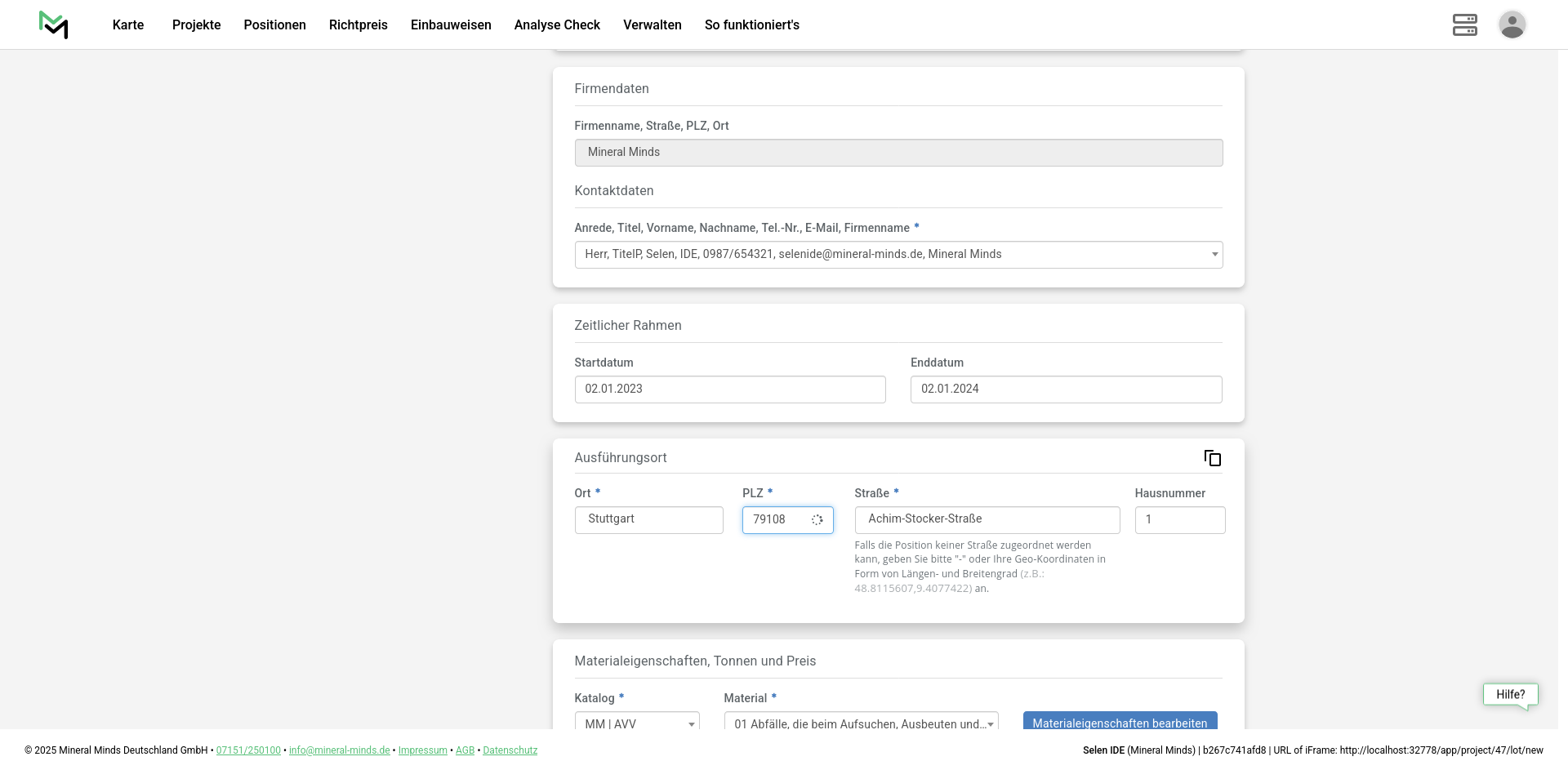The height and width of the screenshot is (770, 1568).
Task: Click the copy icon in Ausführungsort section
Action: point(1212,458)
